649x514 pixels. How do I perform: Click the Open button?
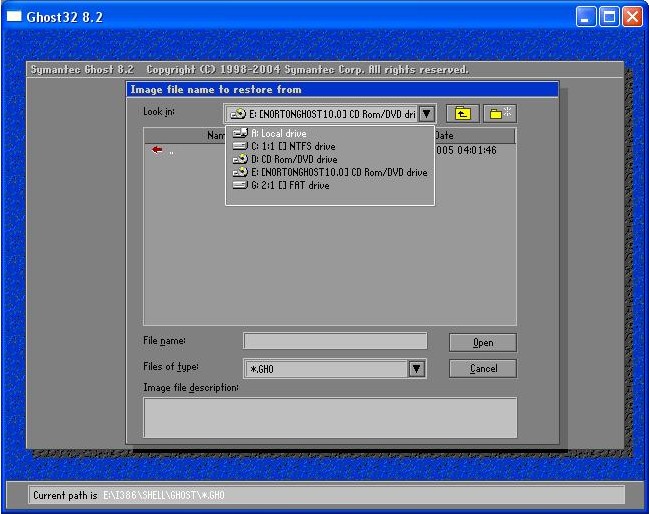(483, 343)
